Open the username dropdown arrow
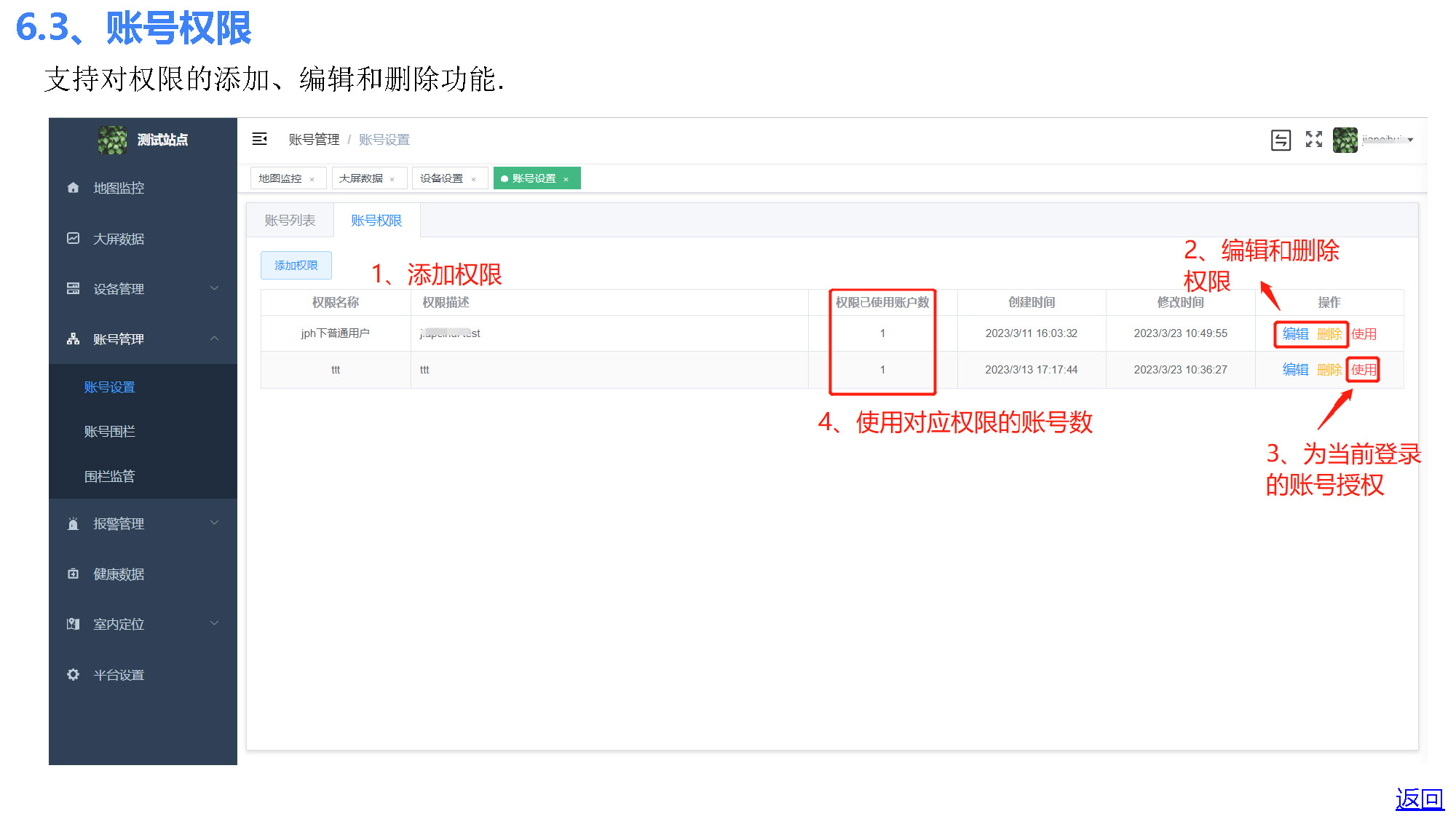Image resolution: width=1456 pixels, height=819 pixels. (1410, 140)
